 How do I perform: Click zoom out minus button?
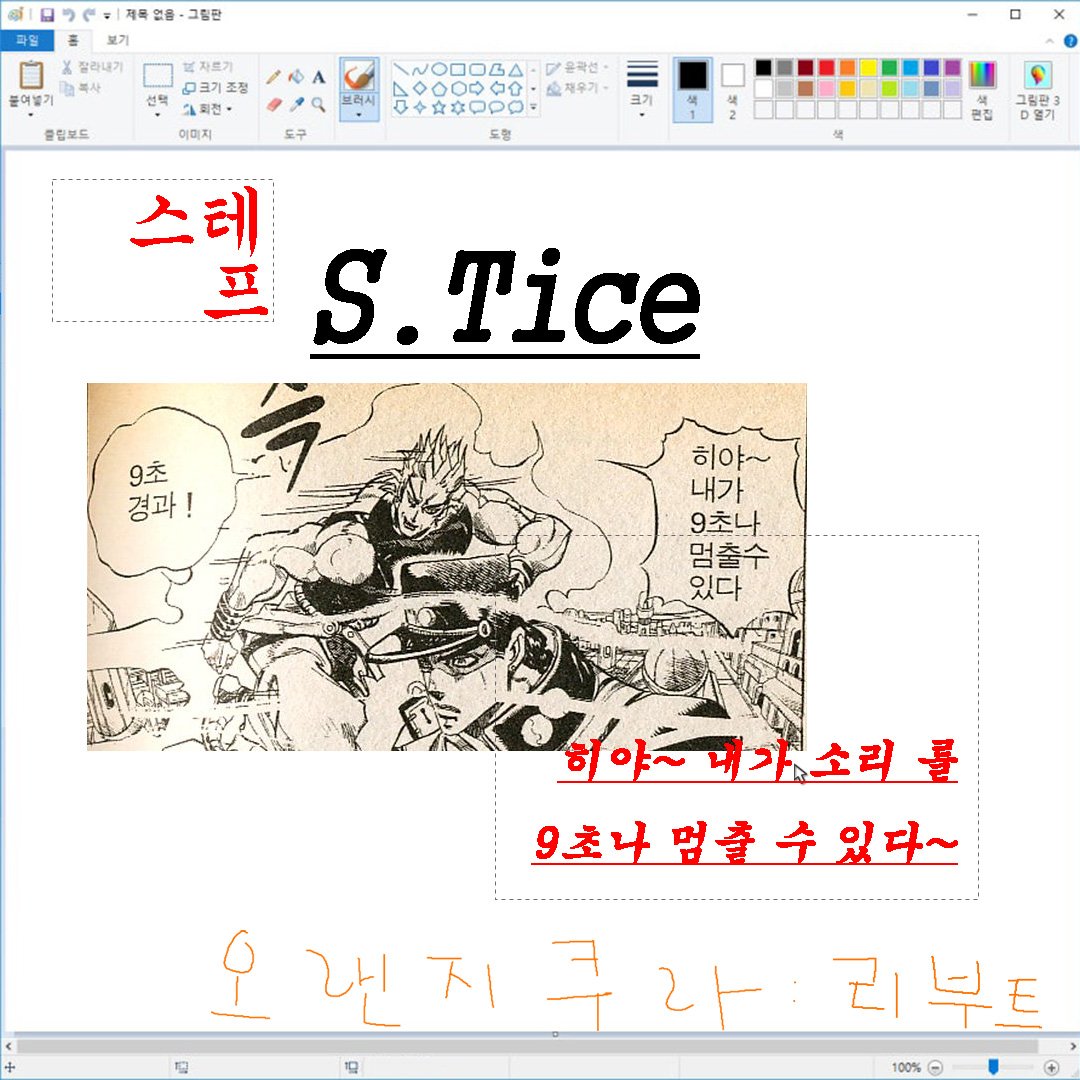coord(935,1068)
